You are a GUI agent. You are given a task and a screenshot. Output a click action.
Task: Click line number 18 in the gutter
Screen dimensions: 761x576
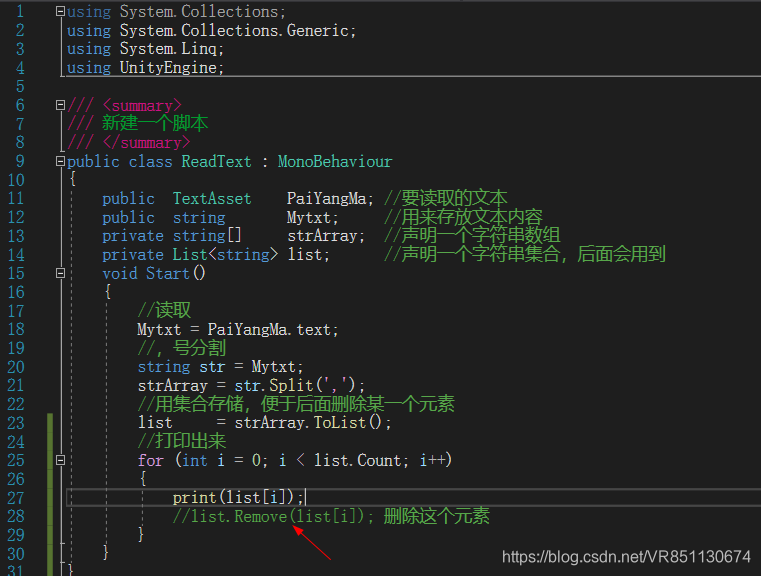click(x=16, y=329)
